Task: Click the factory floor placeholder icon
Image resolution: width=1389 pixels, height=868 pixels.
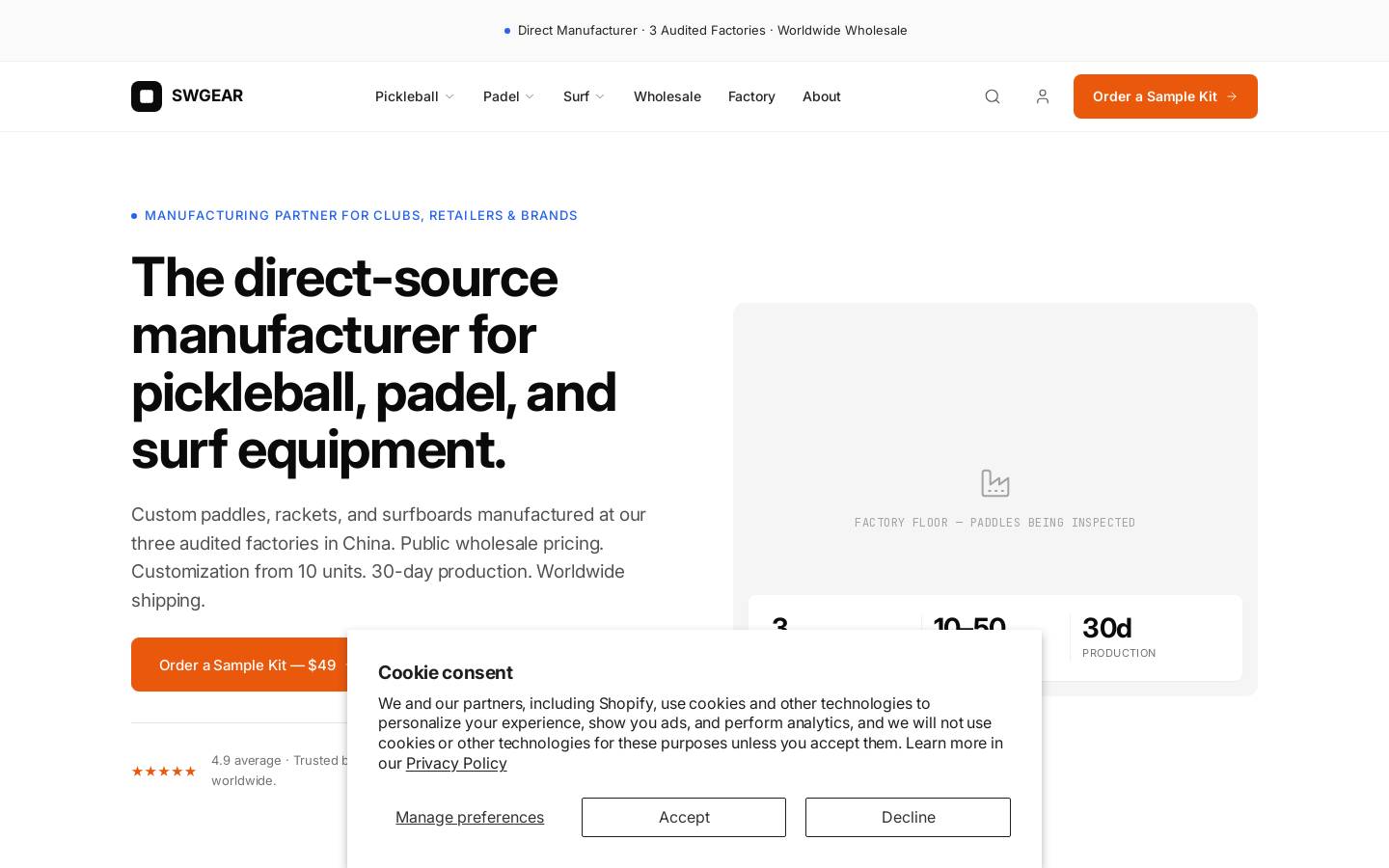Action: (x=995, y=483)
